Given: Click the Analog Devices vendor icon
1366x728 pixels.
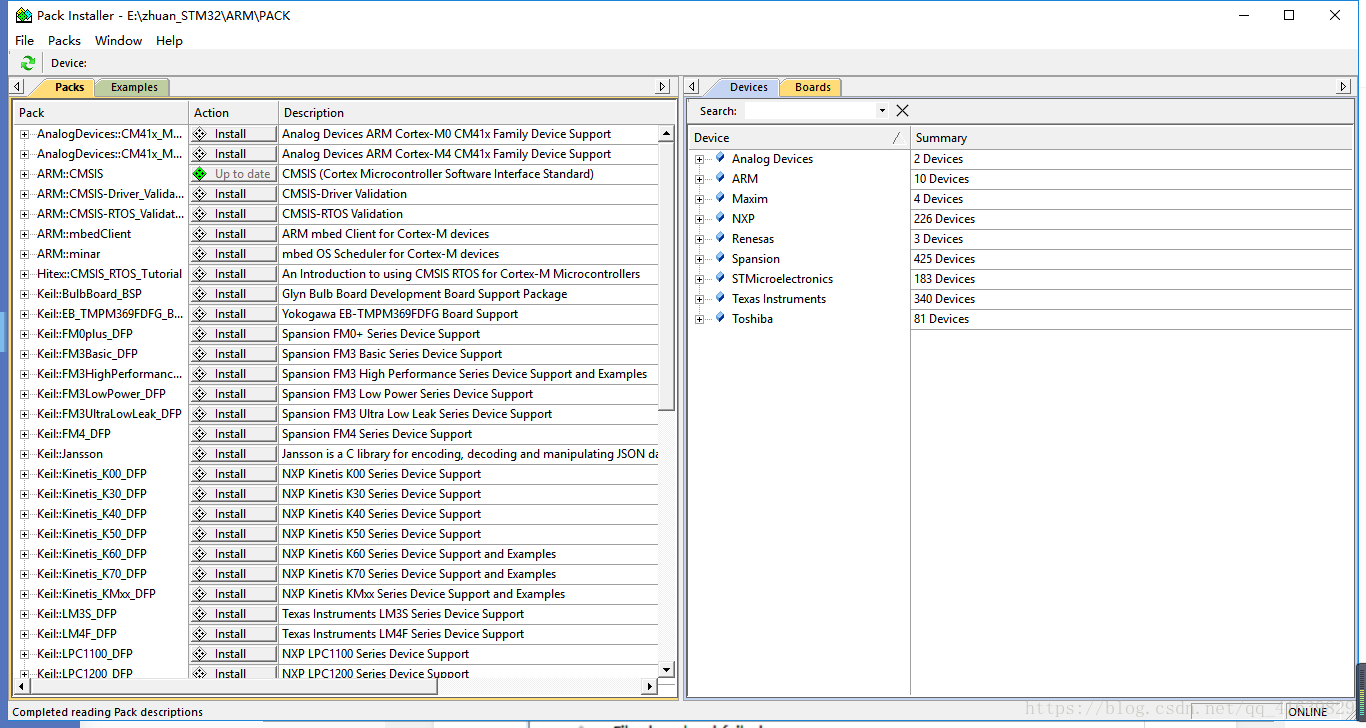Looking at the screenshot, I should pos(720,158).
